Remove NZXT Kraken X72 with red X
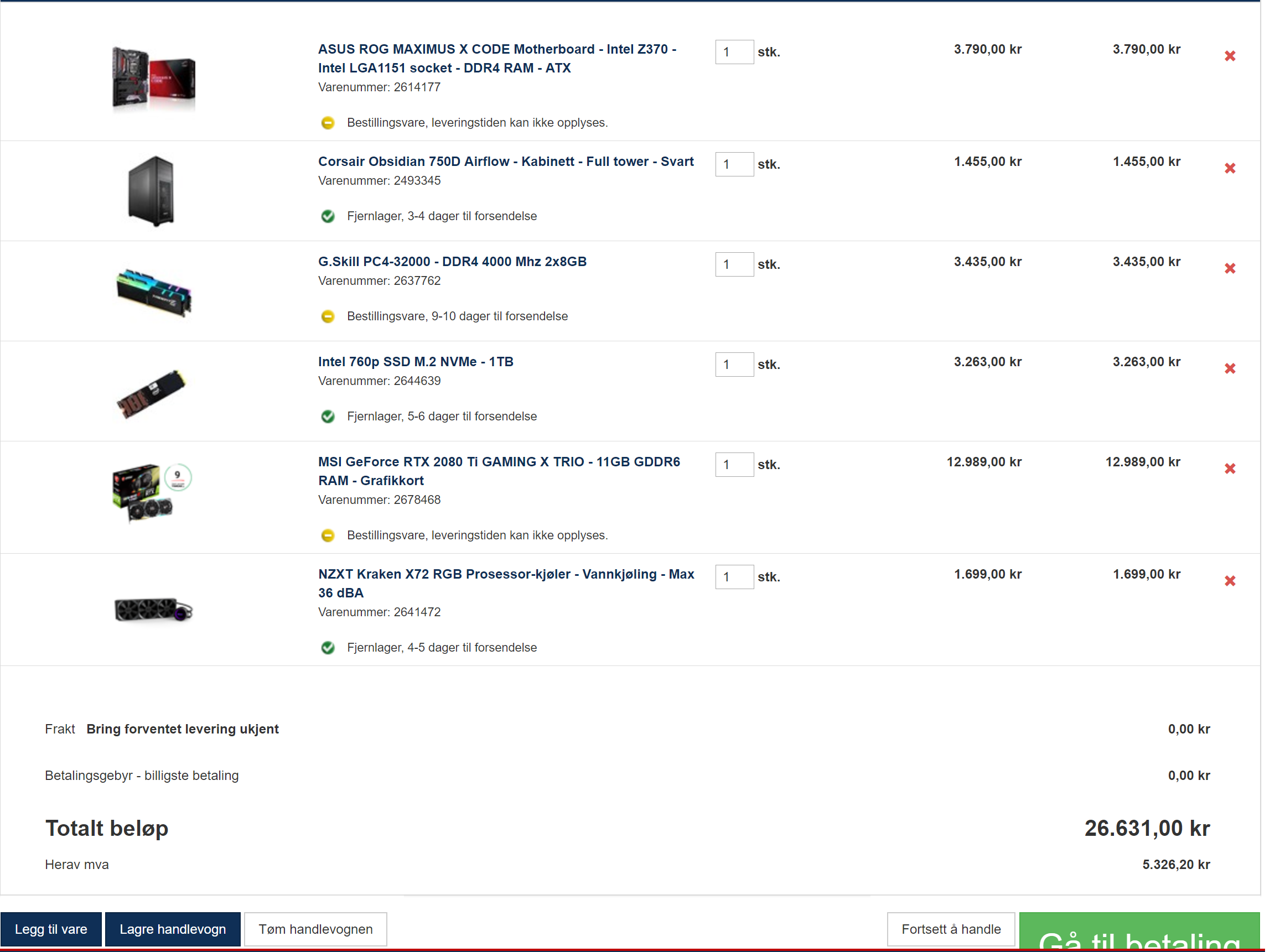The image size is (1275, 952). tap(1230, 581)
